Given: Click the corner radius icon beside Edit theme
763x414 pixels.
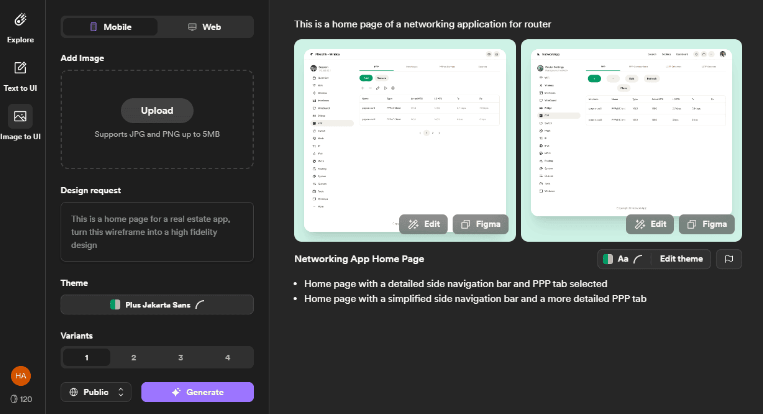Looking at the screenshot, I should 638,259.
